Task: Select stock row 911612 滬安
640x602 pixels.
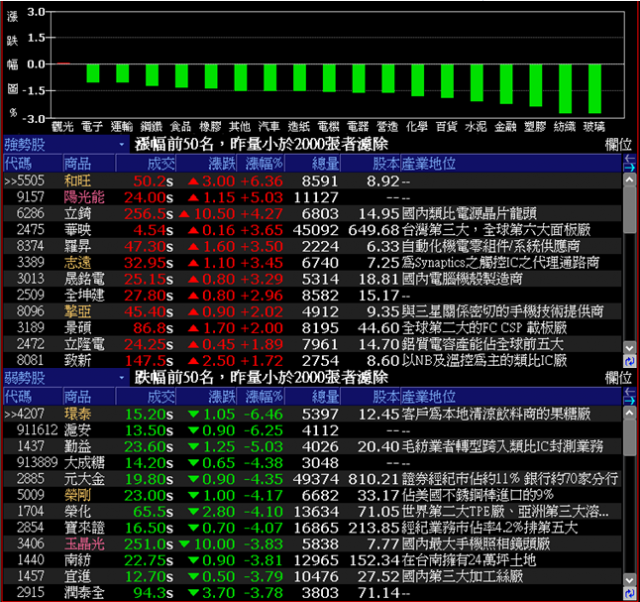Action: click(312, 430)
